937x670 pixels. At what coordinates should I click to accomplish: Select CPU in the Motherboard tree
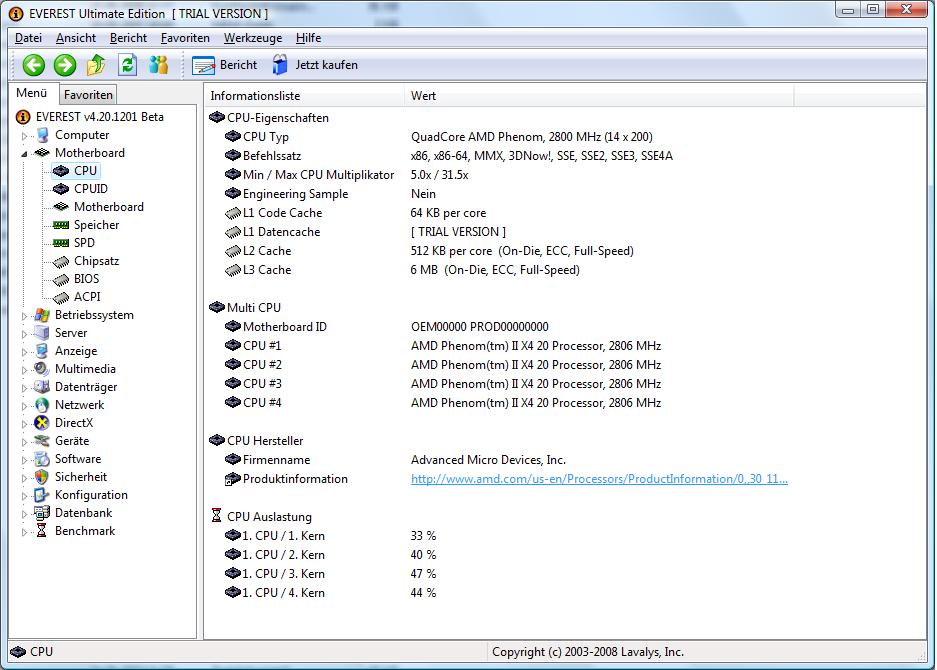click(85, 171)
